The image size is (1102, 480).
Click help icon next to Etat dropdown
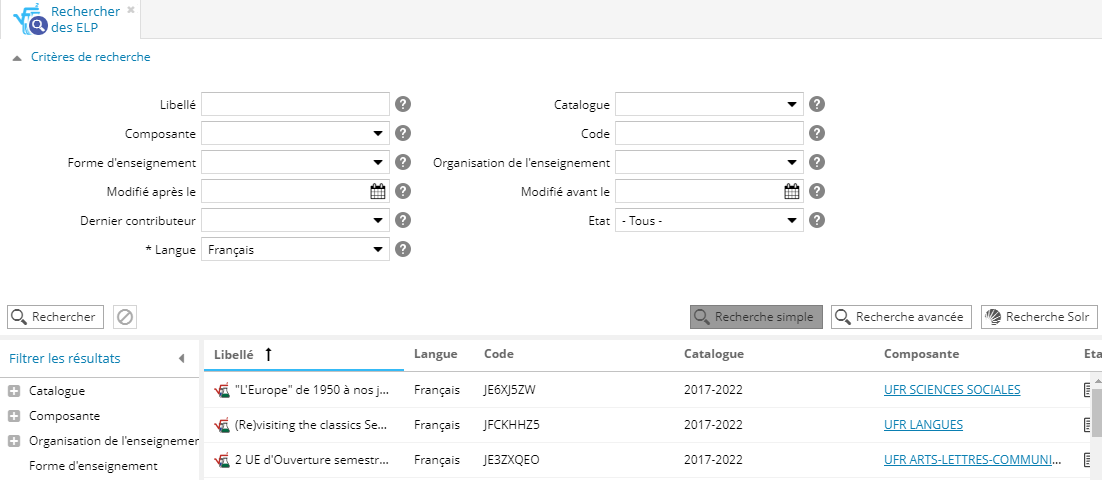pos(817,221)
